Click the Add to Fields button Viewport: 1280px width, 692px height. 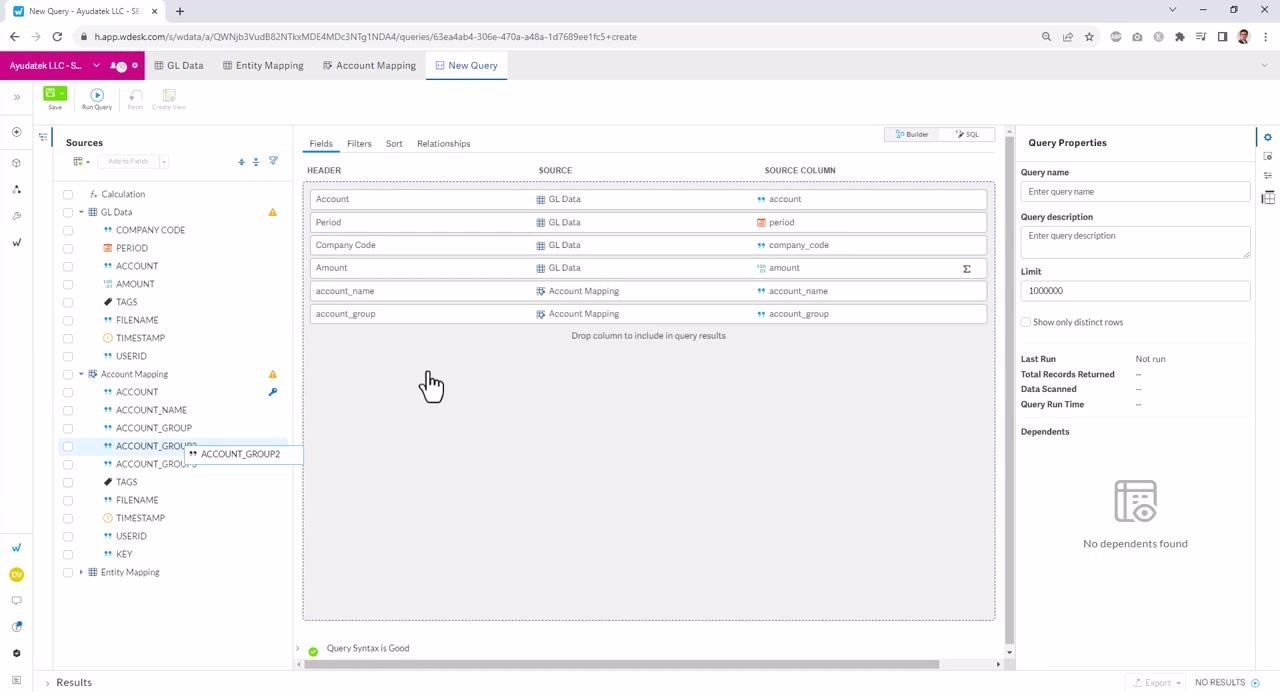pos(128,161)
